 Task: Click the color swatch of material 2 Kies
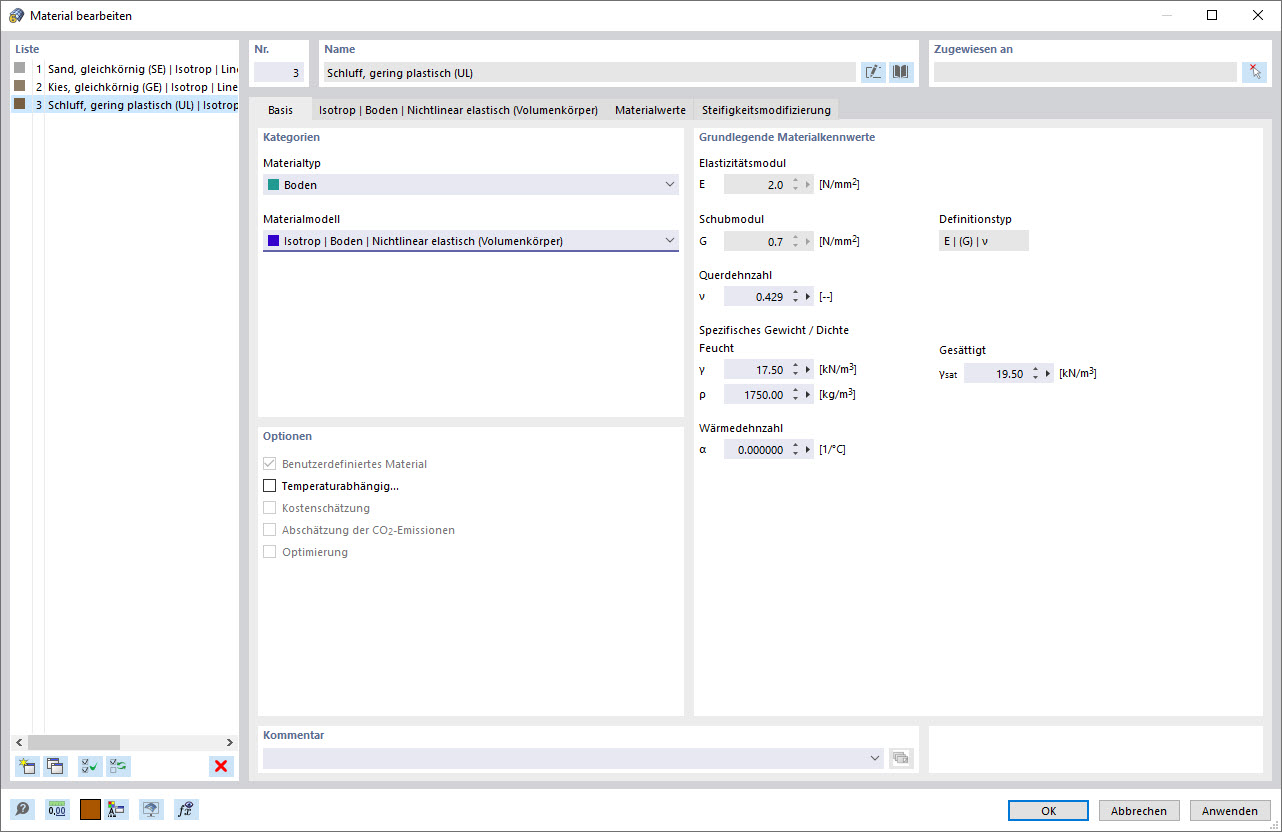[x=20, y=86]
